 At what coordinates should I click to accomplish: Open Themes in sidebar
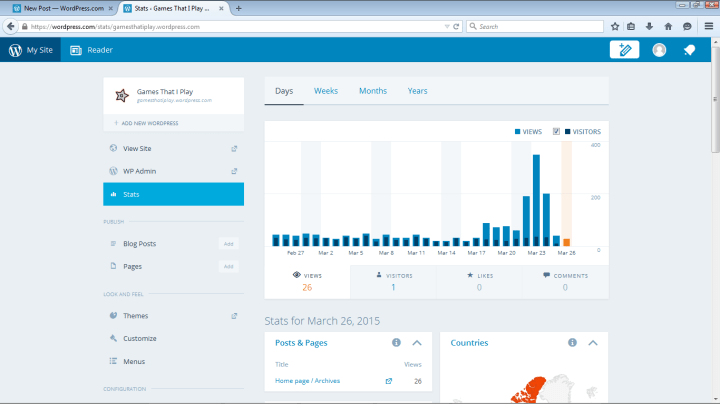click(x=135, y=316)
